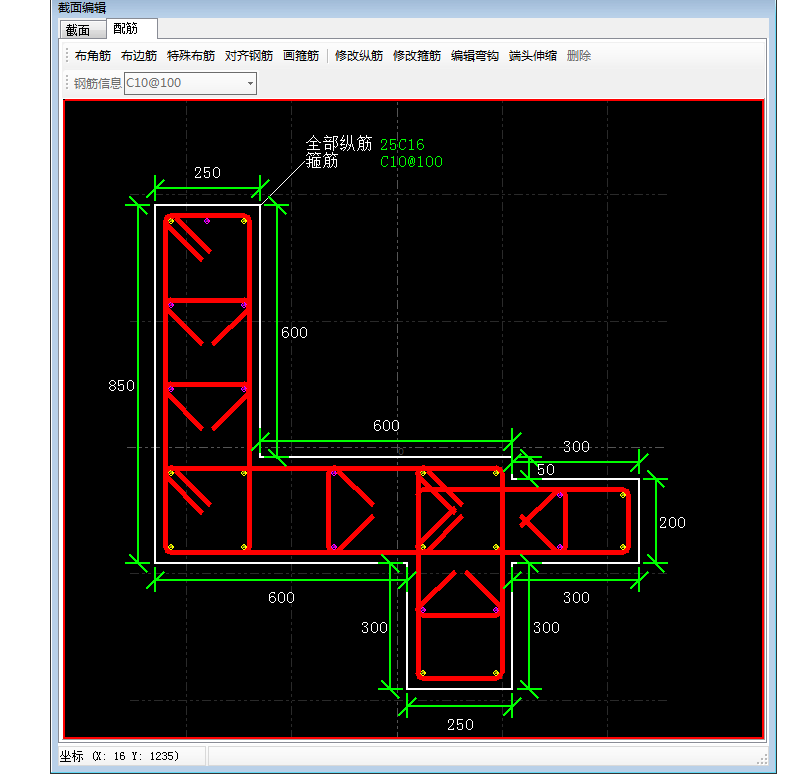Image resolution: width=797 pixels, height=774 pixels.
Task: Click the 50 offset dimension
Action: click(x=546, y=470)
